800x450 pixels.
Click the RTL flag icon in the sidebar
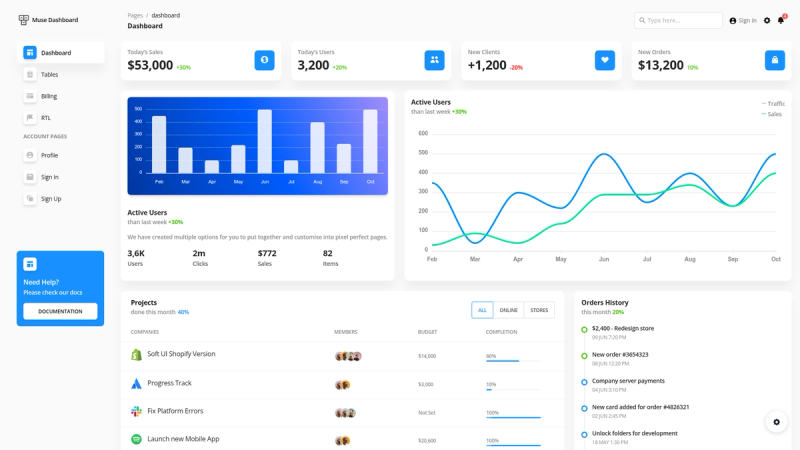tap(30, 118)
